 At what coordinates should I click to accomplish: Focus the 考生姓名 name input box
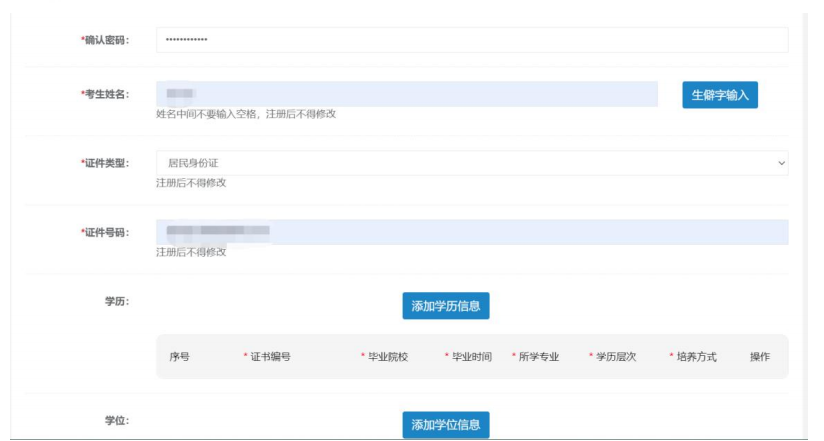[407, 94]
